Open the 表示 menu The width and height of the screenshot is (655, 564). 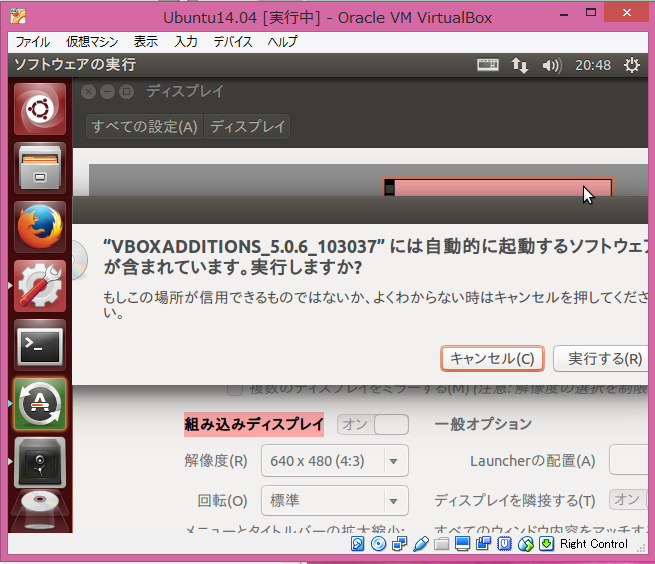pyautogui.click(x=146, y=42)
